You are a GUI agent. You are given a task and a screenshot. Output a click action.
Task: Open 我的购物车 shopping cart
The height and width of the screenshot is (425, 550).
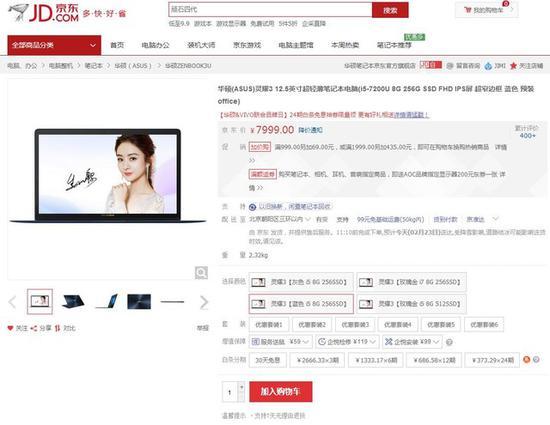487,10
